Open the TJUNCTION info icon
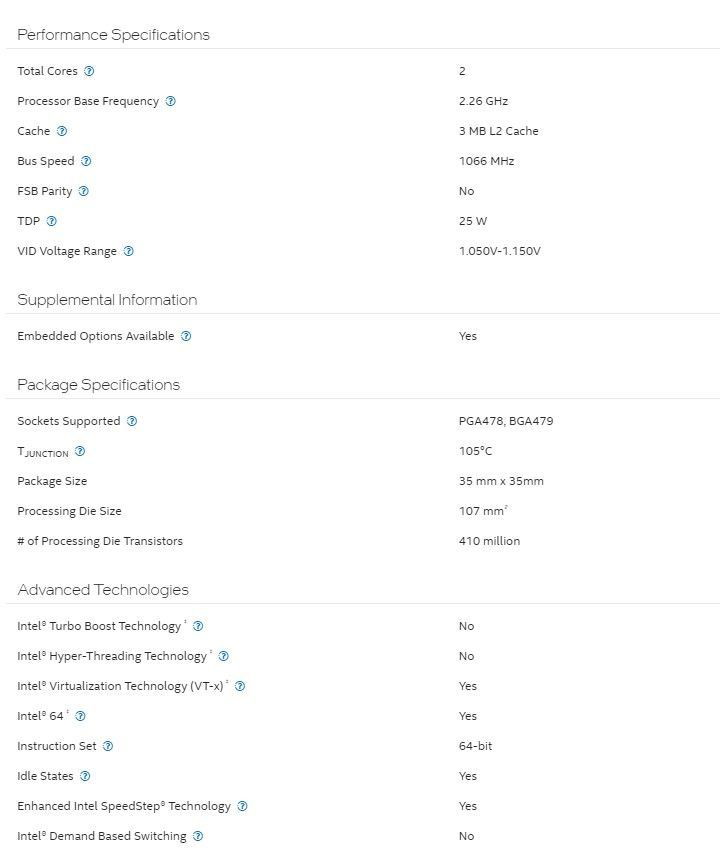The image size is (720, 866). [x=80, y=451]
